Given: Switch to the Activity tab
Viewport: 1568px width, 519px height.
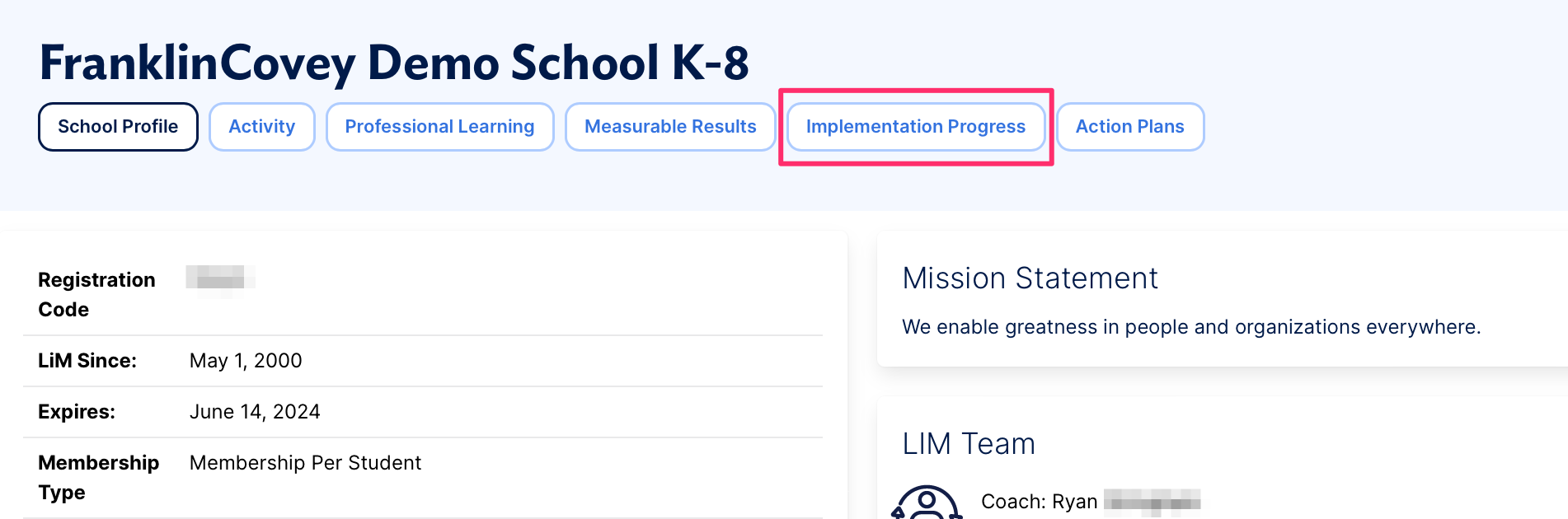Looking at the screenshot, I should [x=262, y=127].
